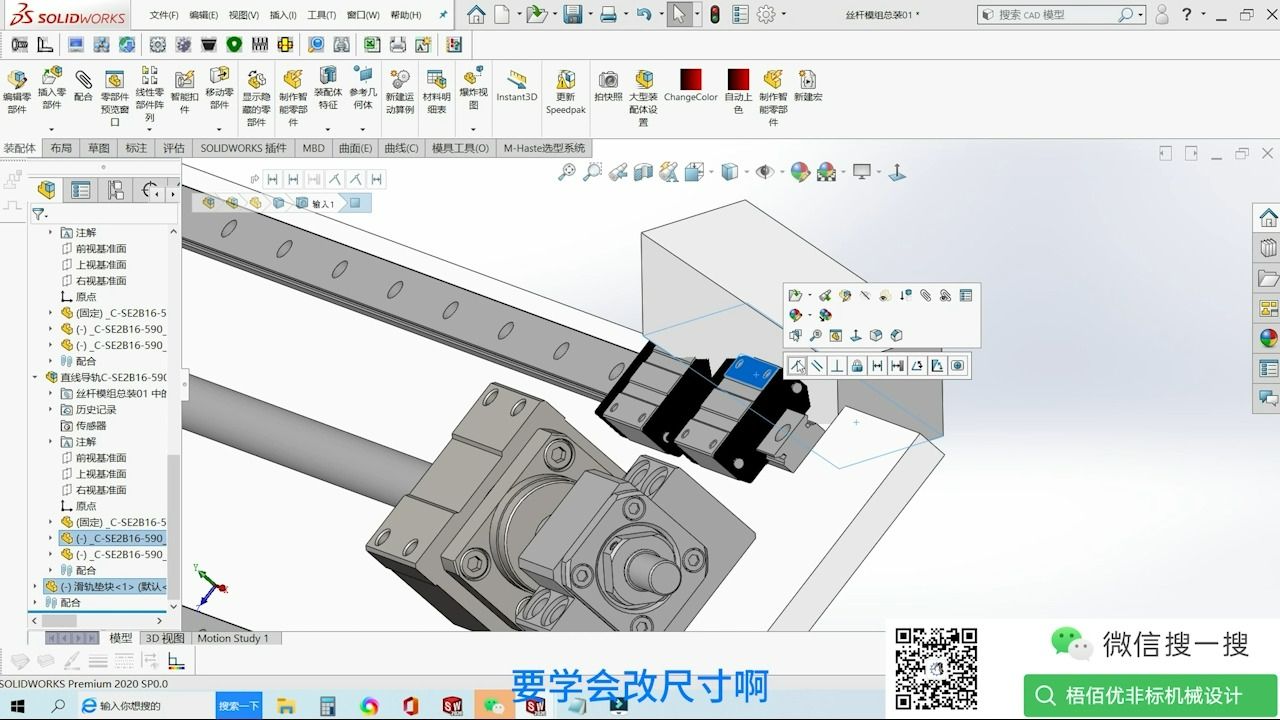Viewport: 1280px width, 720px height.
Task: Open the Options gear dropdown arrow
Action: coord(783,14)
